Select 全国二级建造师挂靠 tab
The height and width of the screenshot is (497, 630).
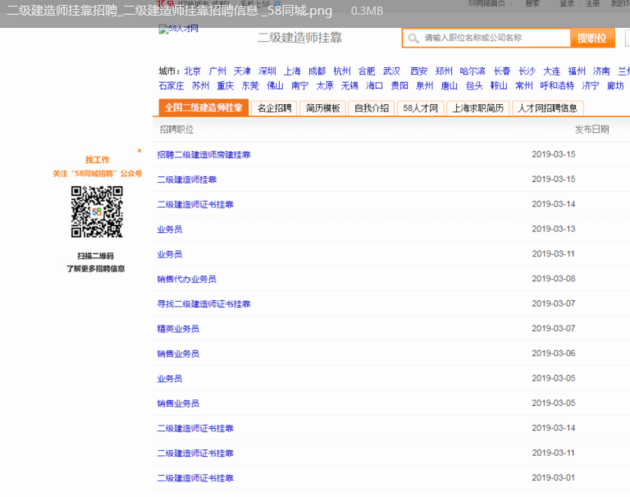pyautogui.click(x=203, y=108)
